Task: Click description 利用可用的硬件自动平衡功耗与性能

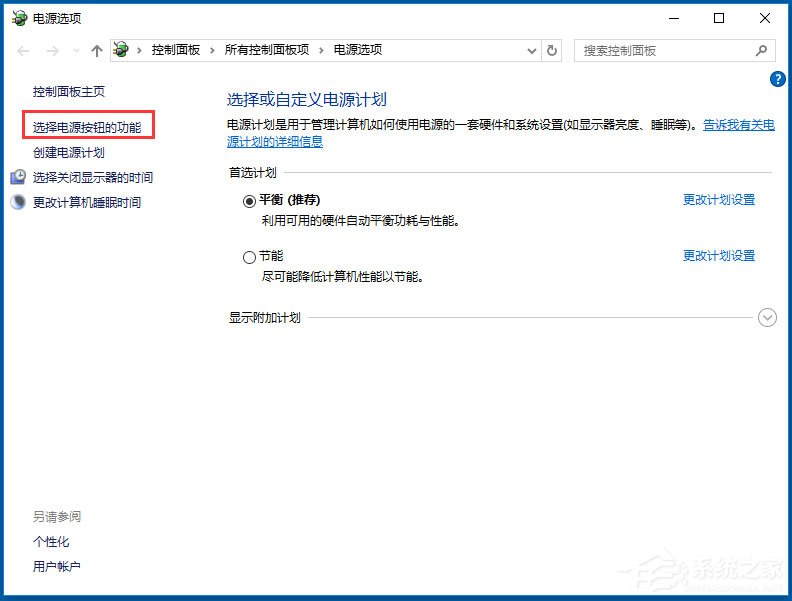Action: click(x=361, y=221)
